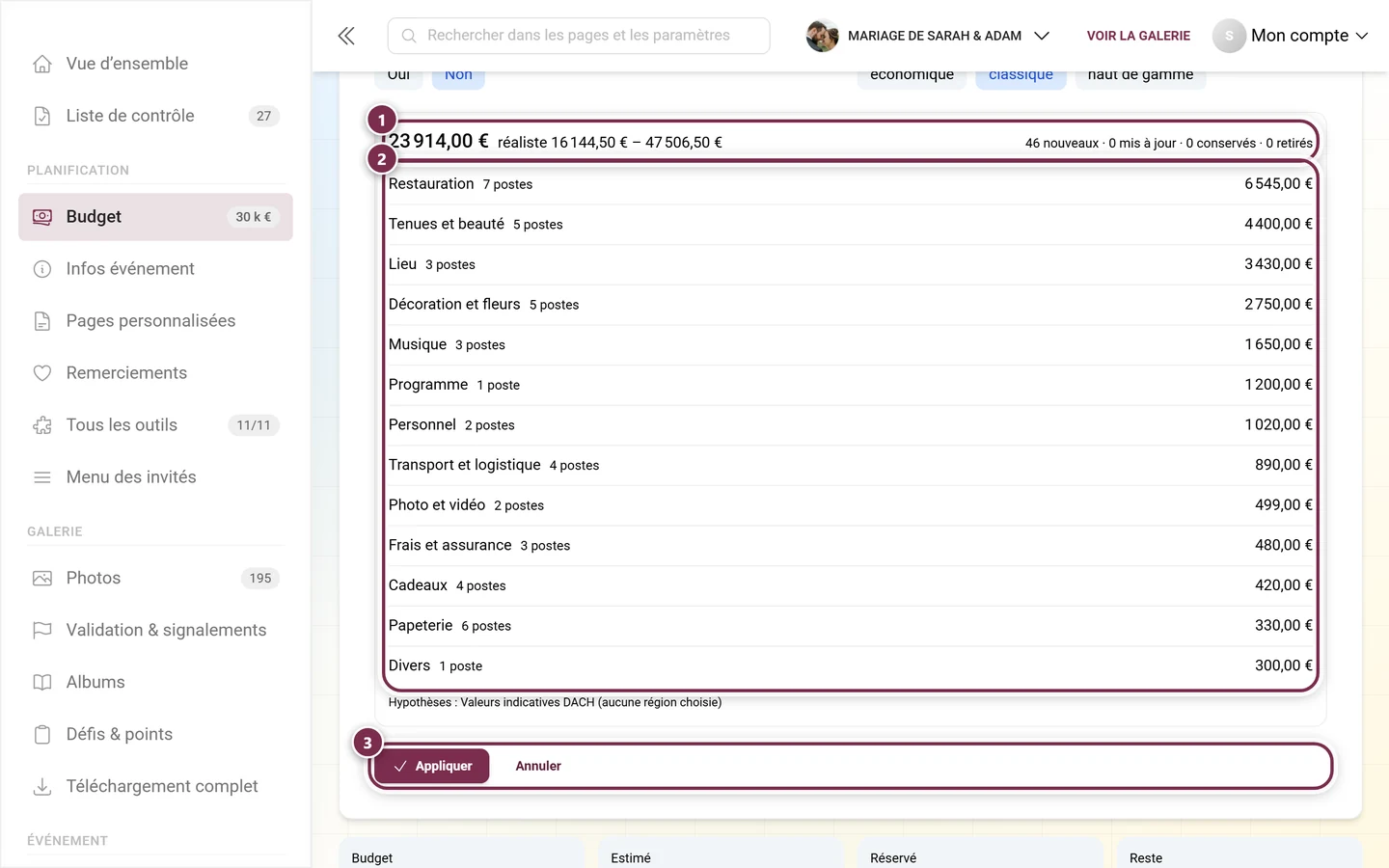Viewport: 1389px width, 868px height.
Task: Click the Albums book icon
Action: pyautogui.click(x=42, y=683)
